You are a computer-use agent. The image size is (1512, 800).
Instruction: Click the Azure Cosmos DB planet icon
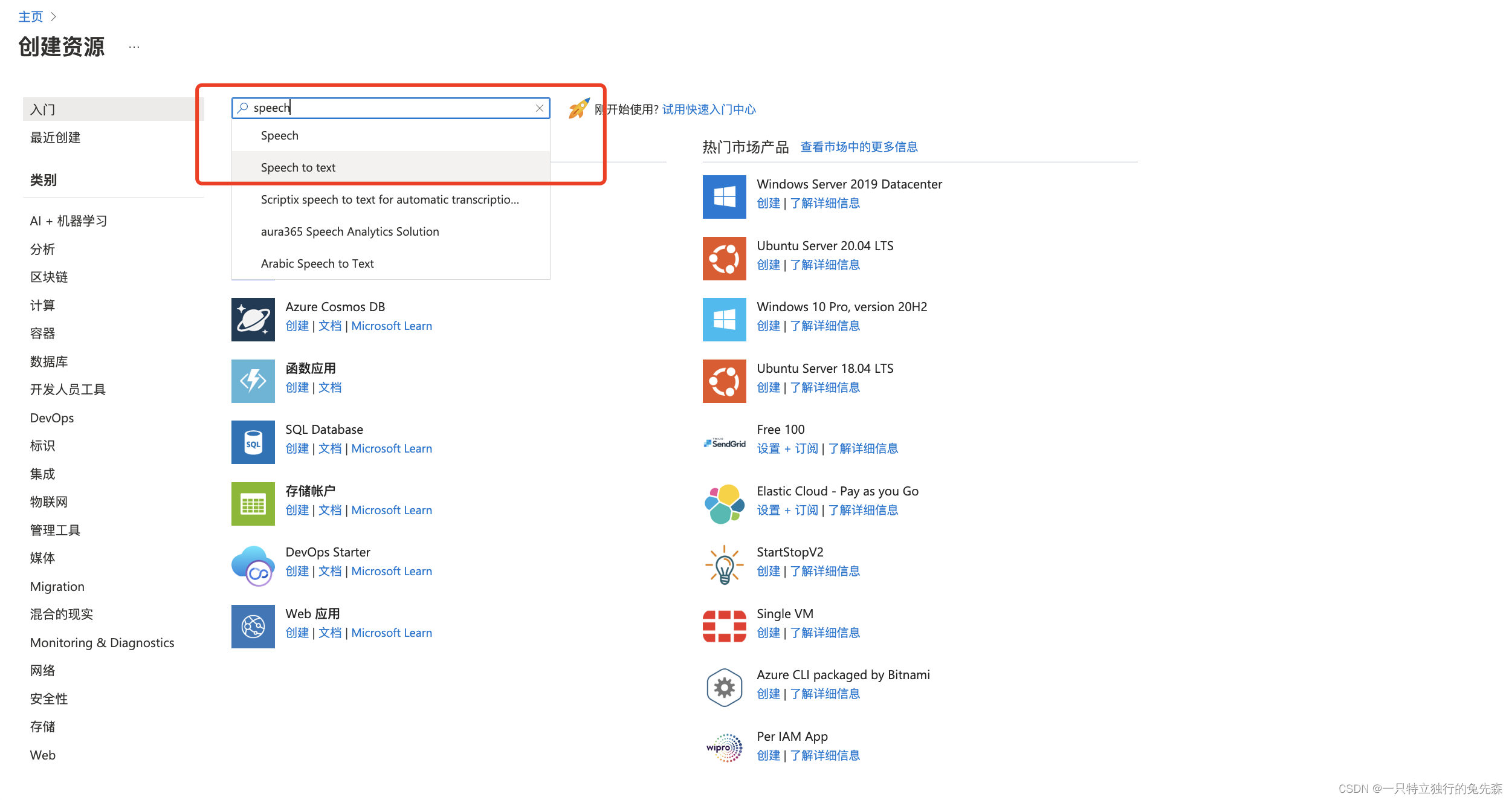[x=253, y=319]
